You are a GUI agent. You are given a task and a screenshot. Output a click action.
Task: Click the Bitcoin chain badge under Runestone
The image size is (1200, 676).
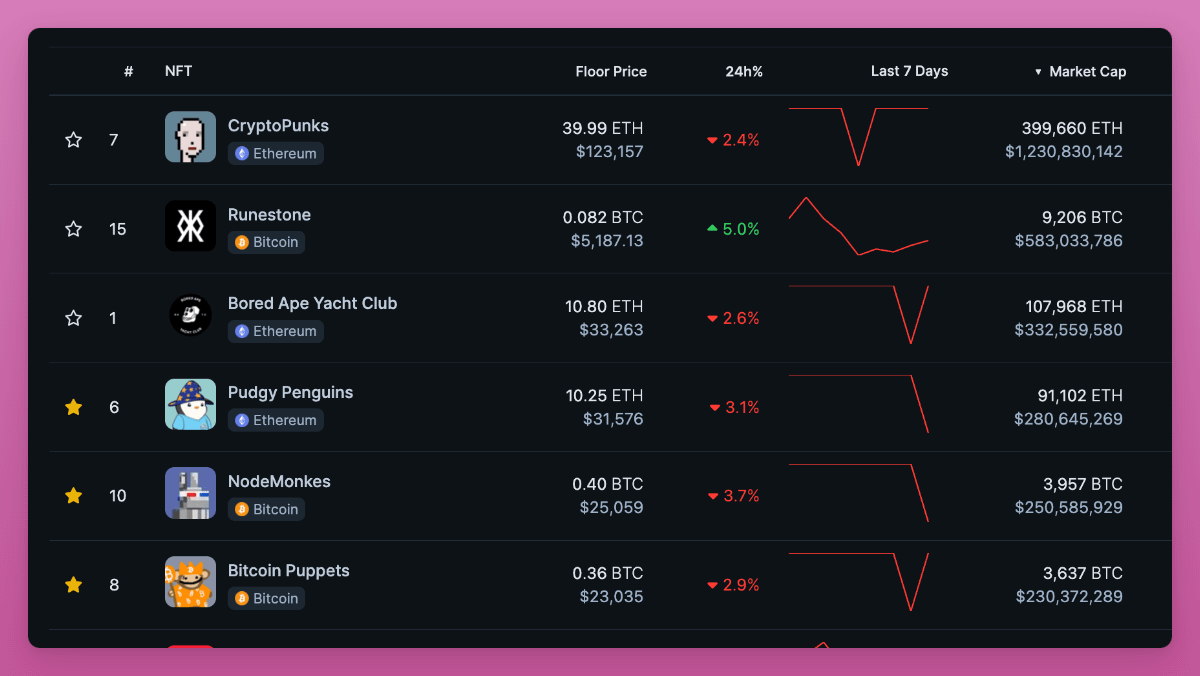point(266,243)
